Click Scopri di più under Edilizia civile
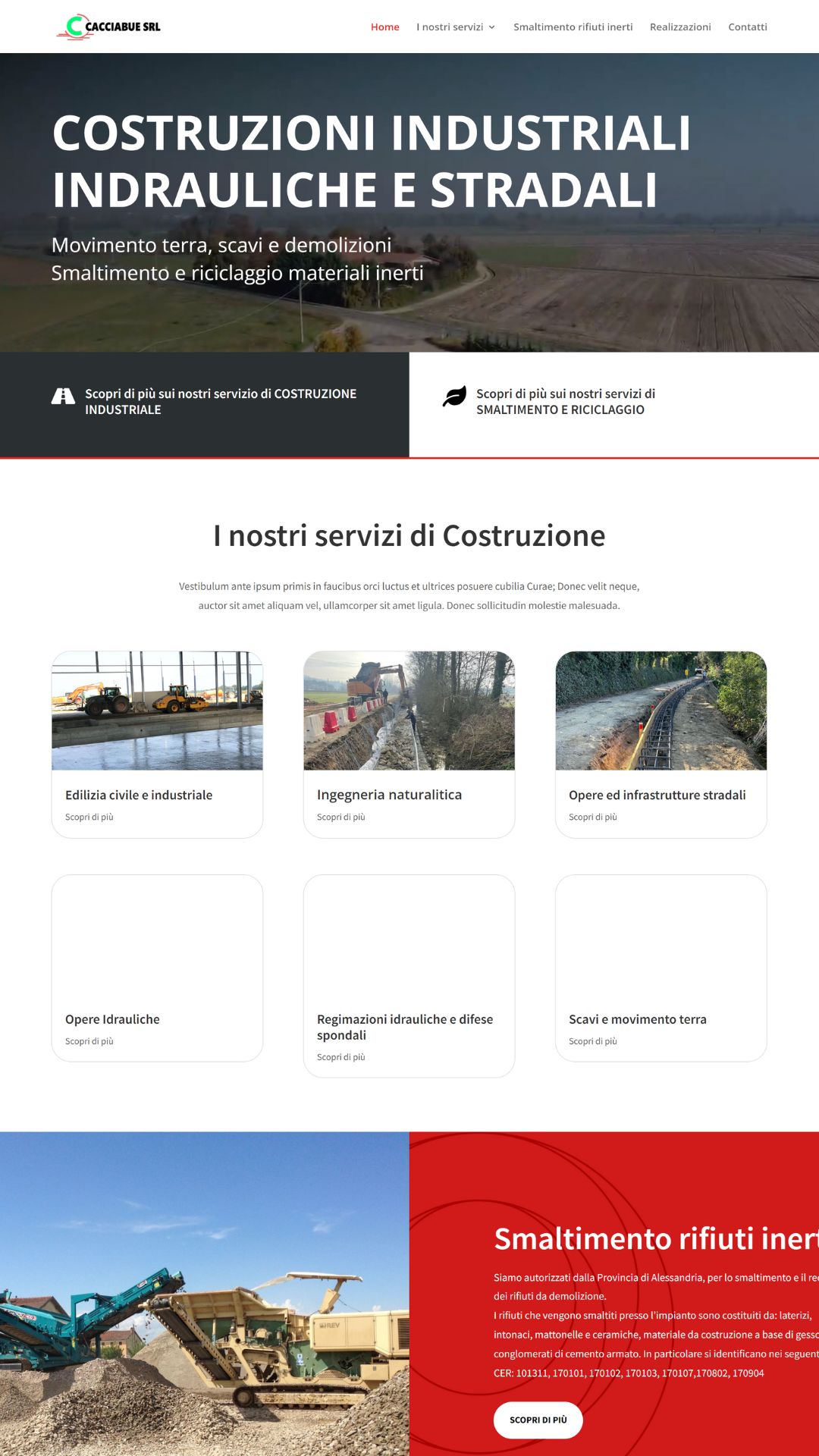The width and height of the screenshot is (819, 1456). (x=89, y=817)
